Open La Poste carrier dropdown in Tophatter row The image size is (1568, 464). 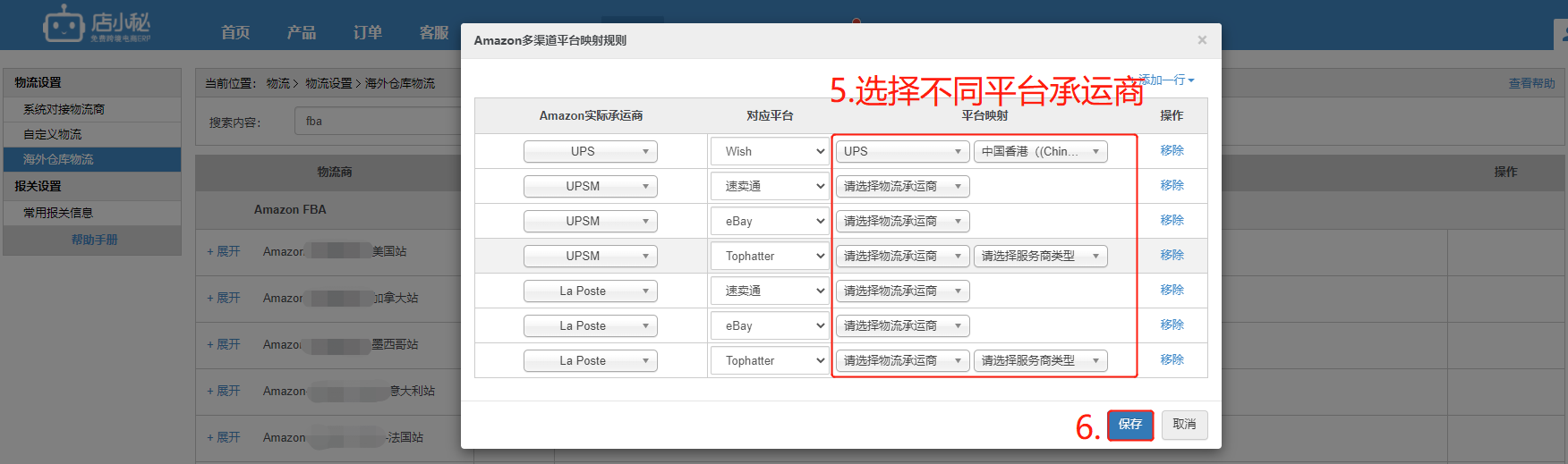coord(591,360)
